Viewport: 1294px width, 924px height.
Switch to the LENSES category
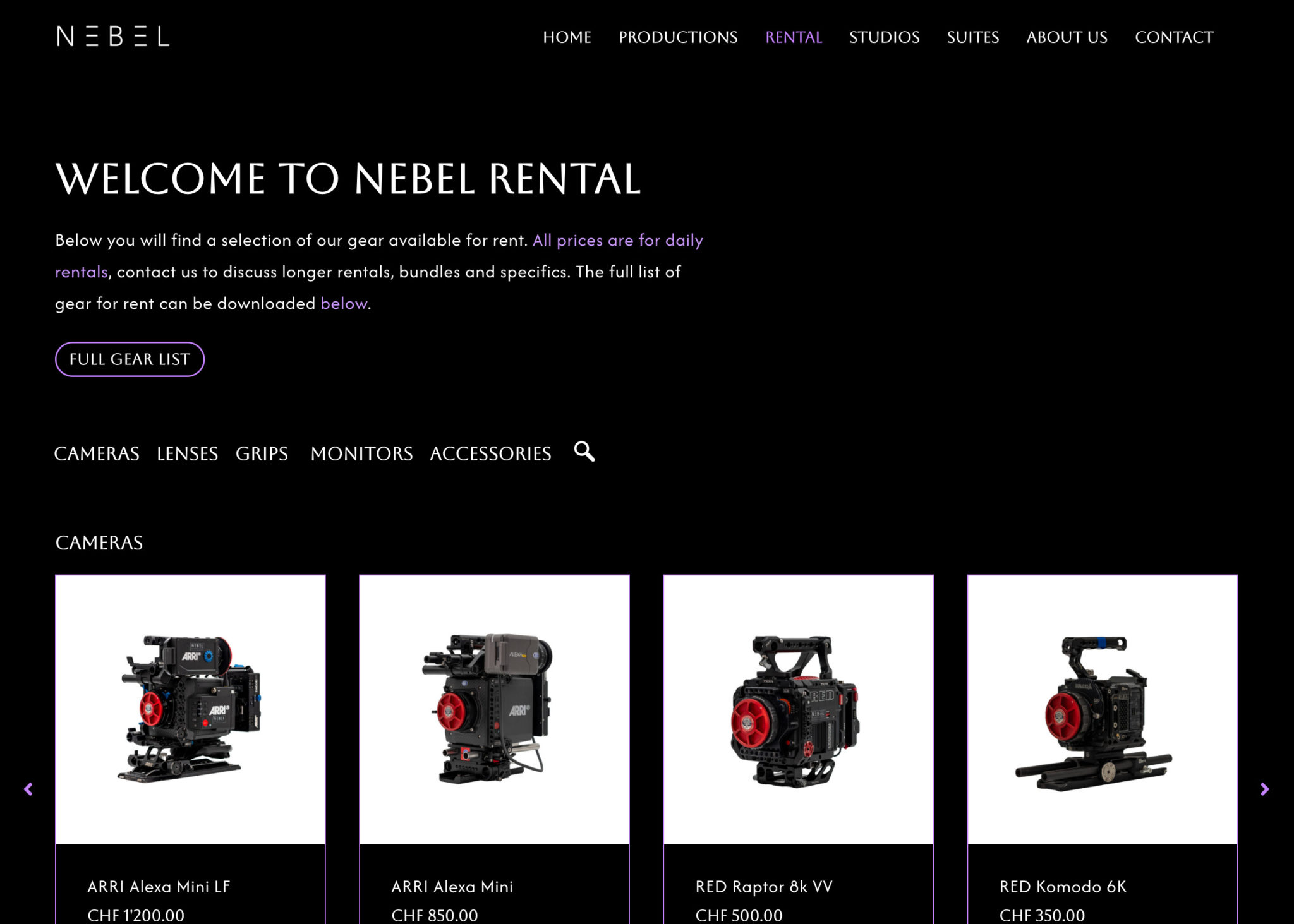click(187, 453)
